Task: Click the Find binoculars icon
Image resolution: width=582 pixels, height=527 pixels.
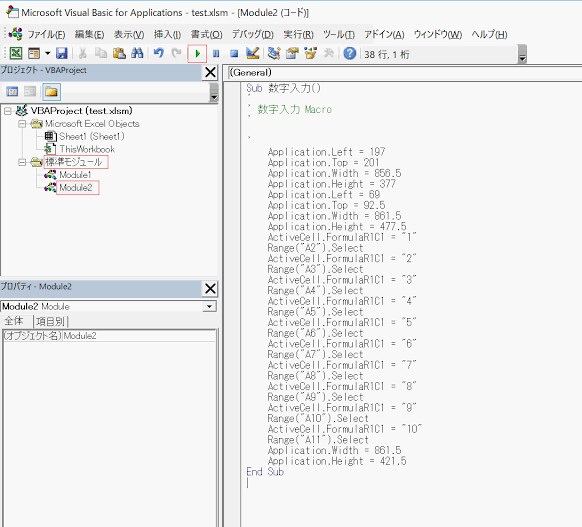Action: pos(137,54)
